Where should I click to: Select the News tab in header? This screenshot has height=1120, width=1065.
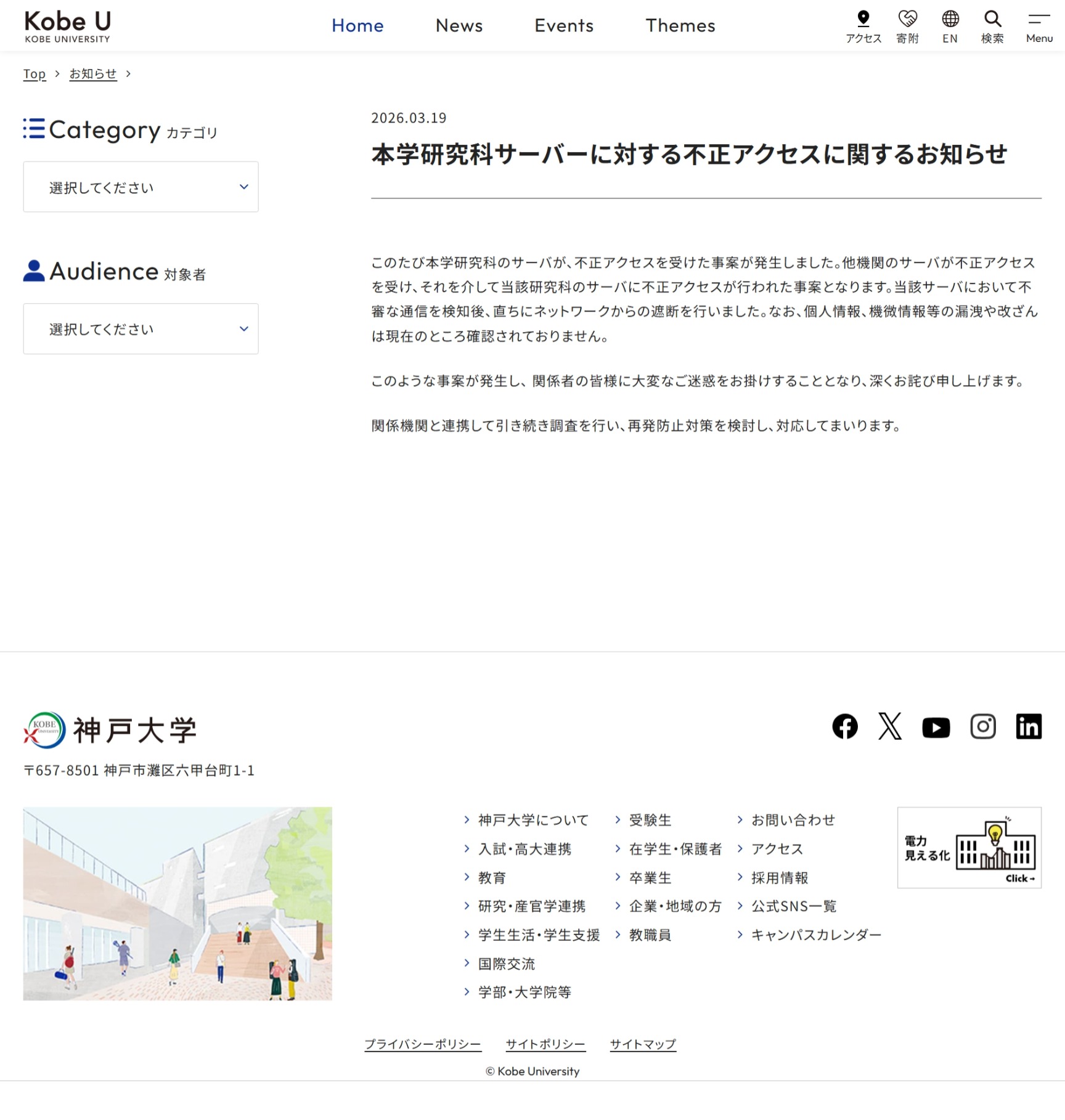point(459,25)
